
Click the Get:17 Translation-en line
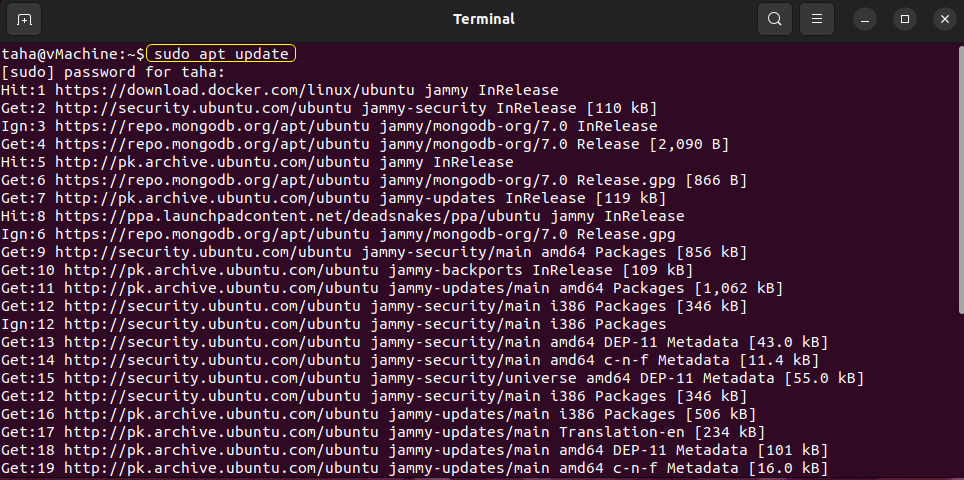[382, 432]
